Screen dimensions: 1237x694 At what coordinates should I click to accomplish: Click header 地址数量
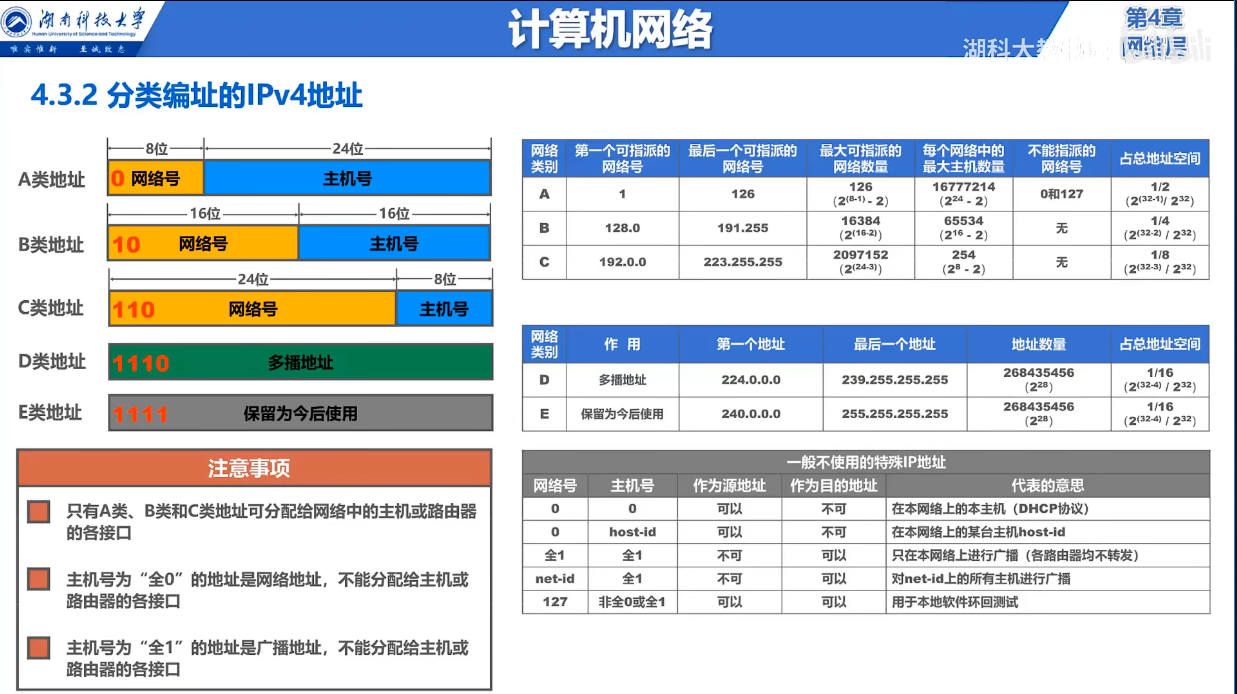1039,344
